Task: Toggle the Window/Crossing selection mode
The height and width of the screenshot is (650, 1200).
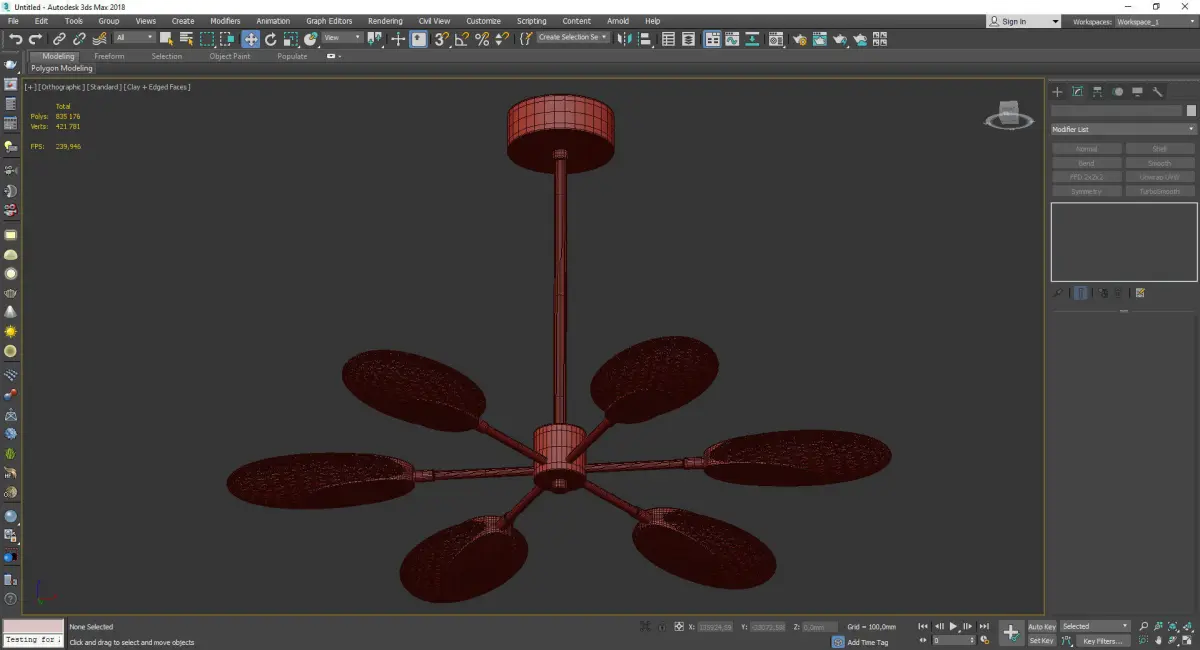Action: (227, 39)
